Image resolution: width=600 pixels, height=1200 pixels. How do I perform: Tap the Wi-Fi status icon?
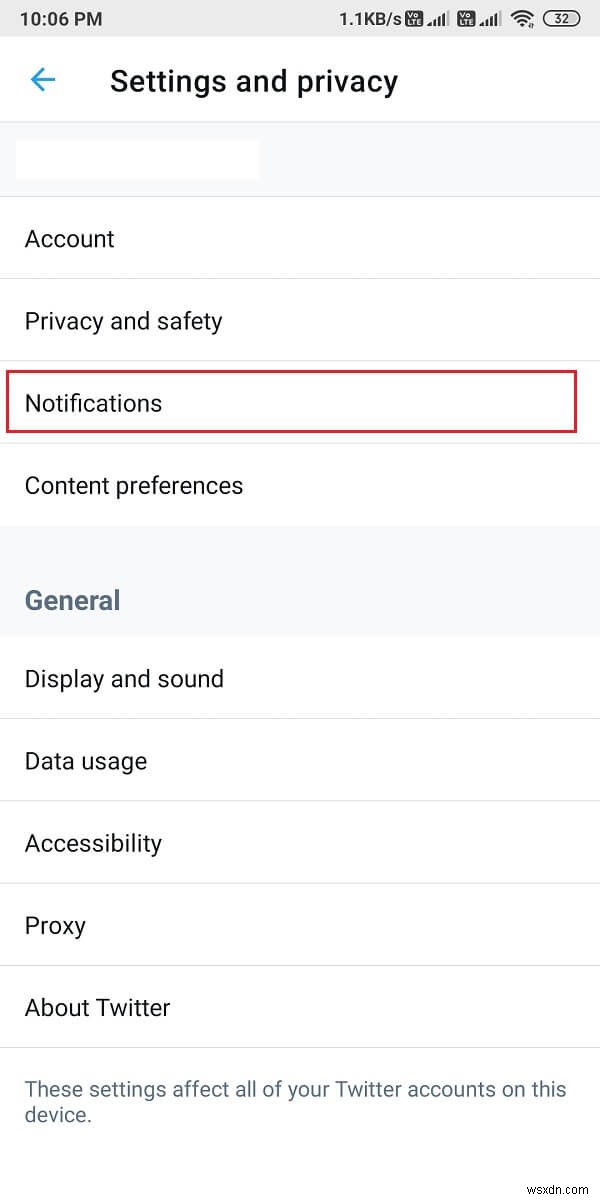coord(521,18)
